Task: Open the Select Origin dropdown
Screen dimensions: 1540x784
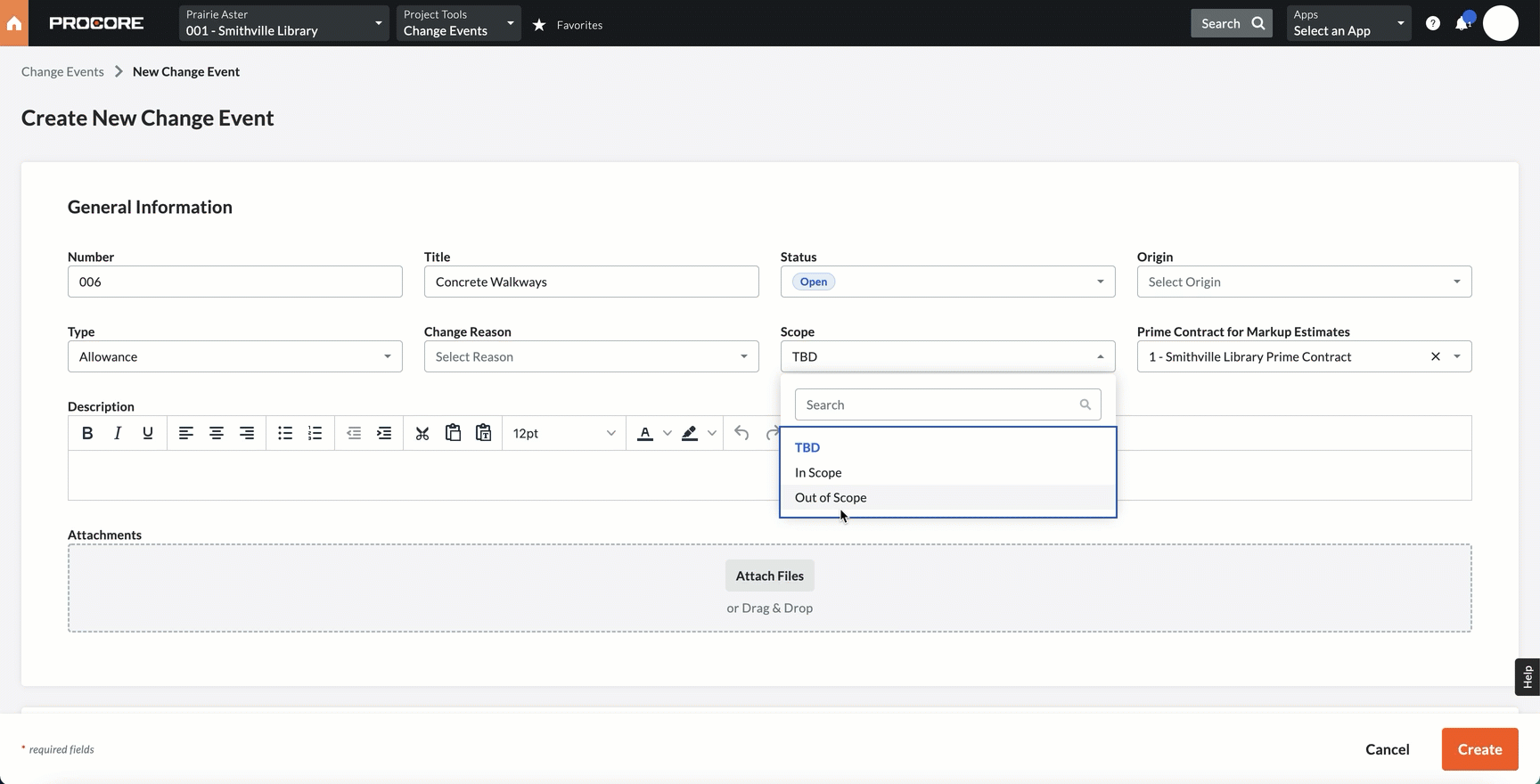Action: [1305, 282]
